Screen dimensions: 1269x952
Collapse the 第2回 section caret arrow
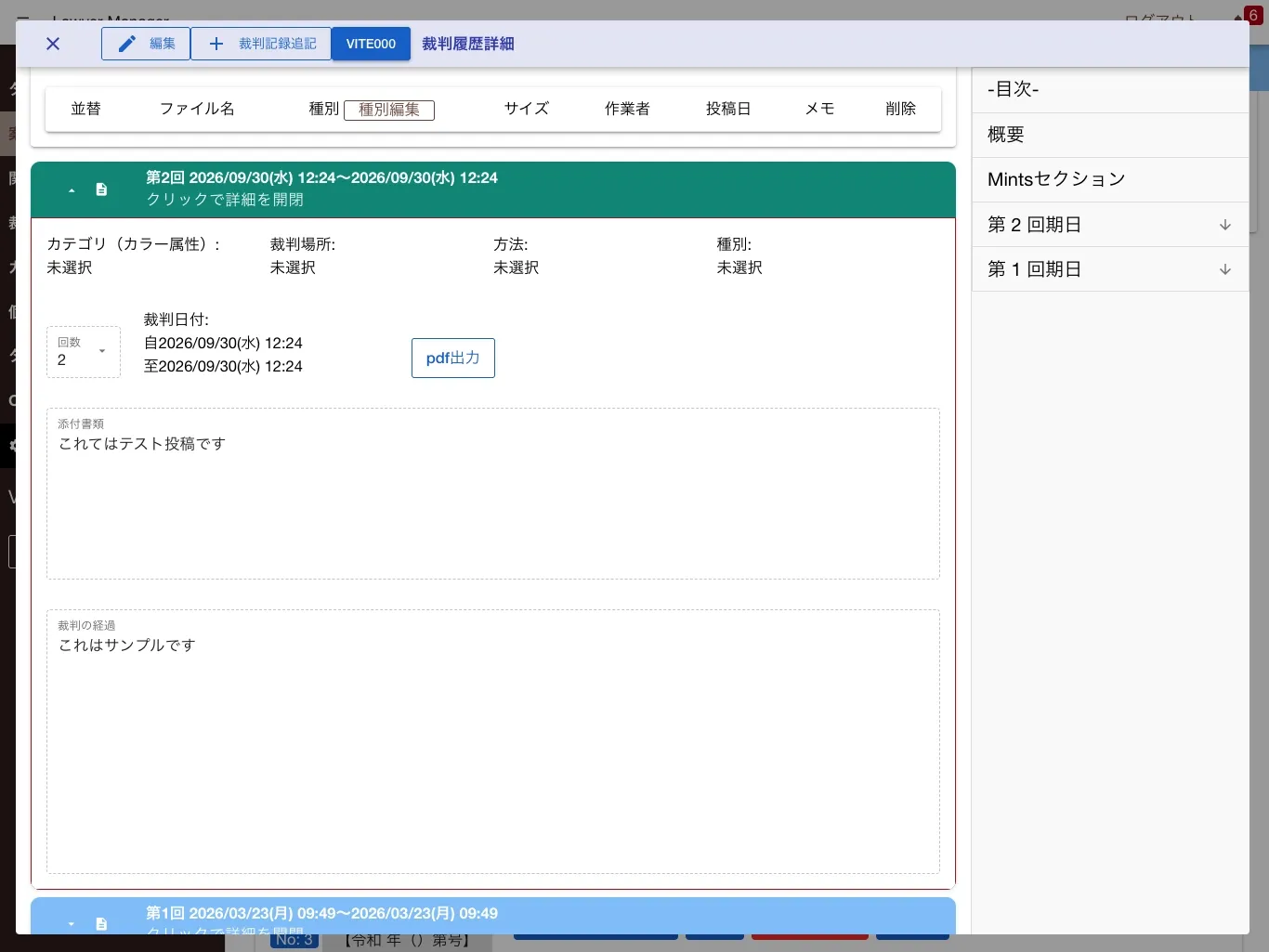click(72, 189)
